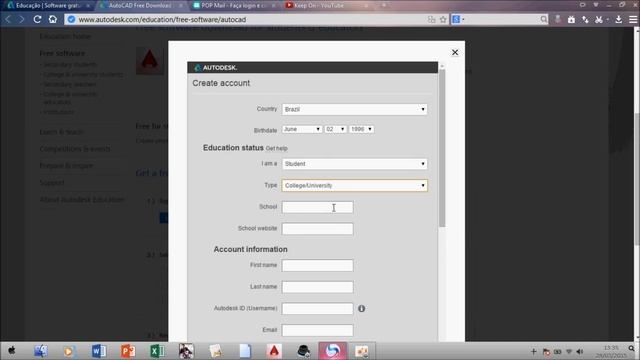Click the School website input field

(x=317, y=229)
